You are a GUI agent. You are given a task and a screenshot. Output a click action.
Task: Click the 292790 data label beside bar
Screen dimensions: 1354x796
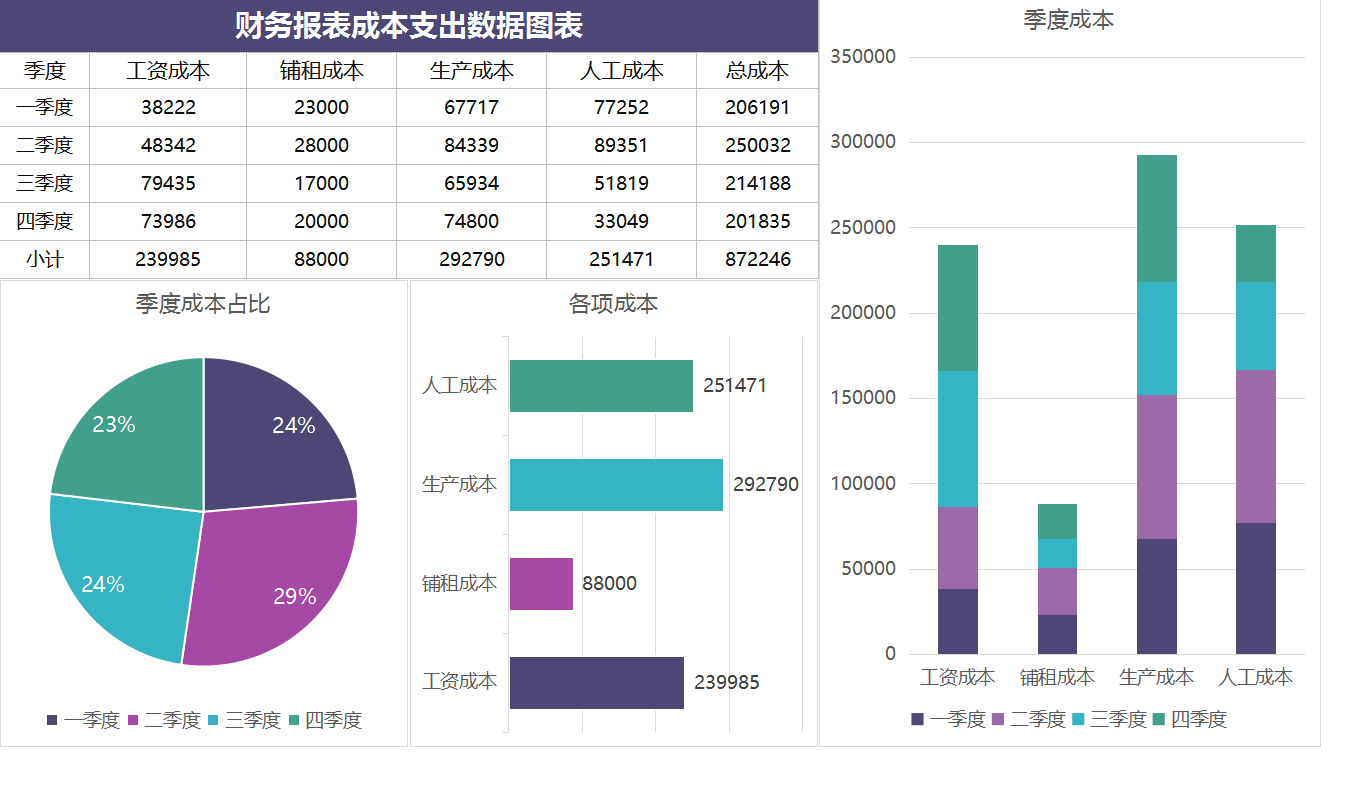coord(766,485)
